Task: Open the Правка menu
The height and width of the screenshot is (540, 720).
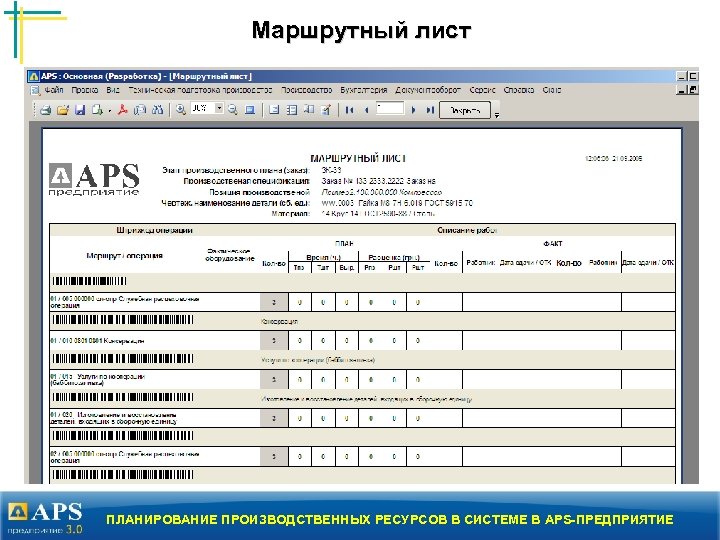Action: pos(85,90)
